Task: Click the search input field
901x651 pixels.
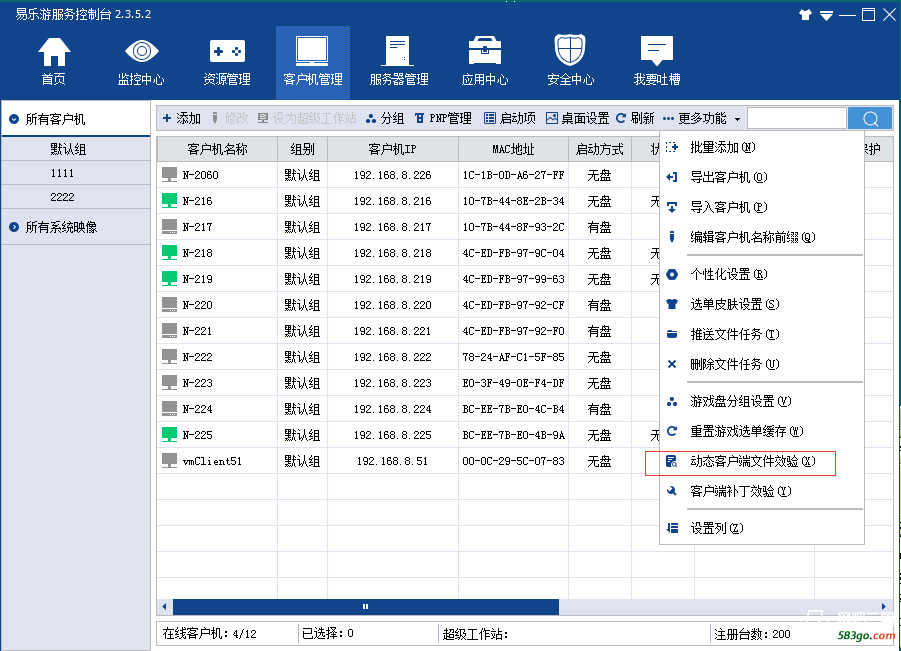Action: pyautogui.click(x=796, y=119)
